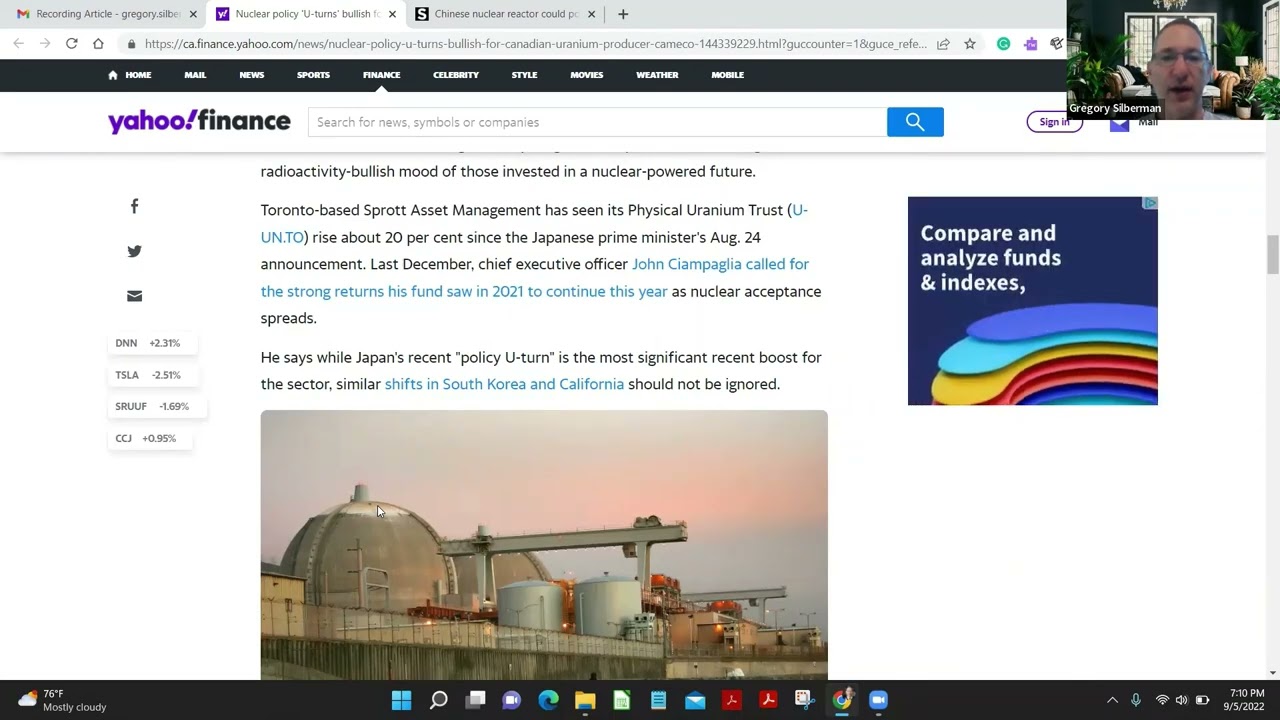Image resolution: width=1280 pixels, height=720 pixels.
Task: Show hidden system tray icons
Action: pyautogui.click(x=1112, y=700)
